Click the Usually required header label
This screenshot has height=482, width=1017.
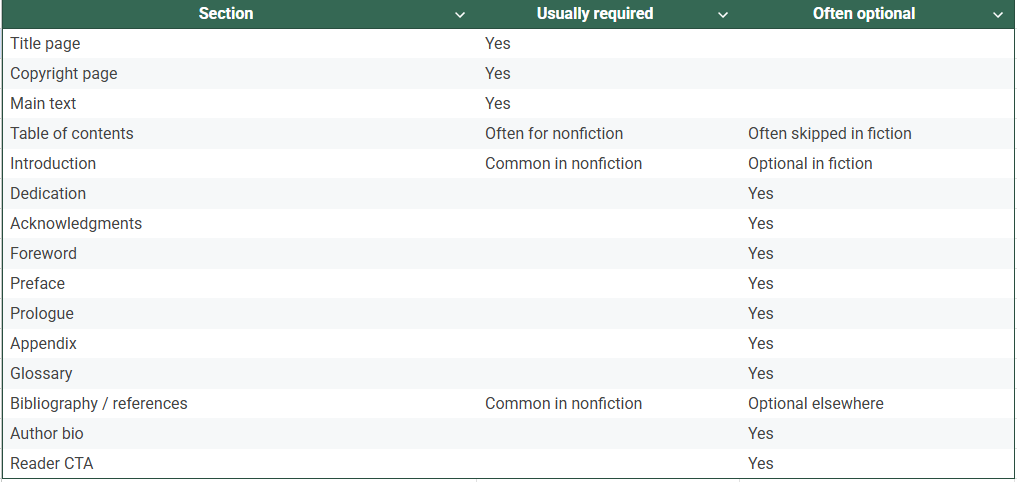[594, 14]
